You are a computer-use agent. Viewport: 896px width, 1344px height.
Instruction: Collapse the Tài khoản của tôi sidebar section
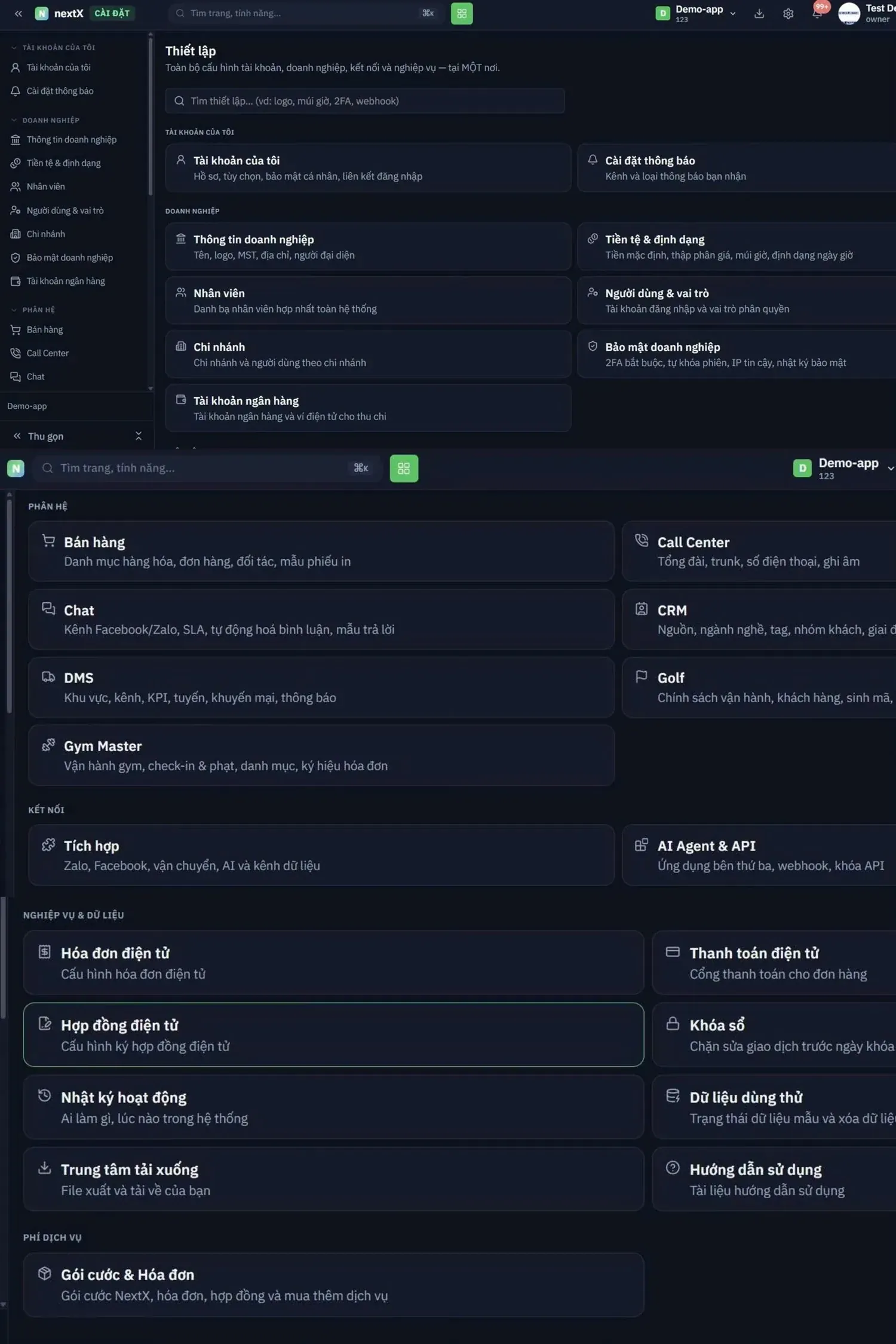(x=53, y=47)
